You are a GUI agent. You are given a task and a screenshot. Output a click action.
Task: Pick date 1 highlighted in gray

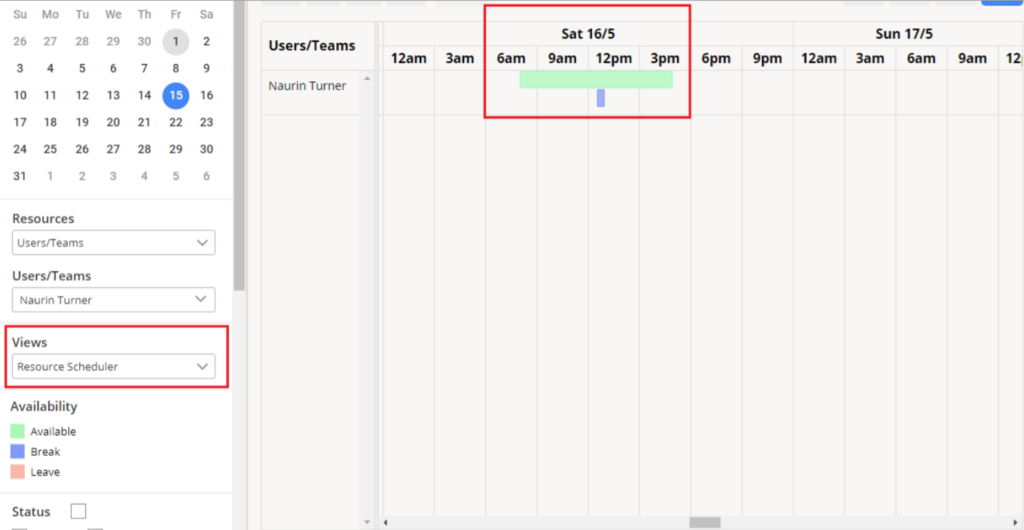click(175, 42)
